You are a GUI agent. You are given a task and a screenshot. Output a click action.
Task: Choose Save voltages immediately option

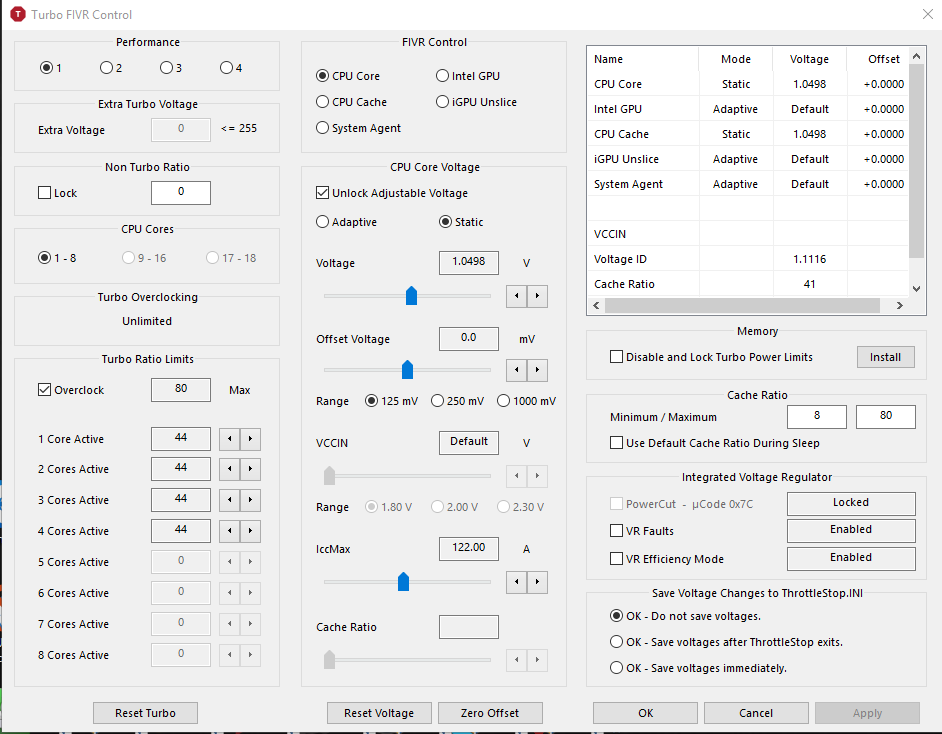click(x=616, y=668)
